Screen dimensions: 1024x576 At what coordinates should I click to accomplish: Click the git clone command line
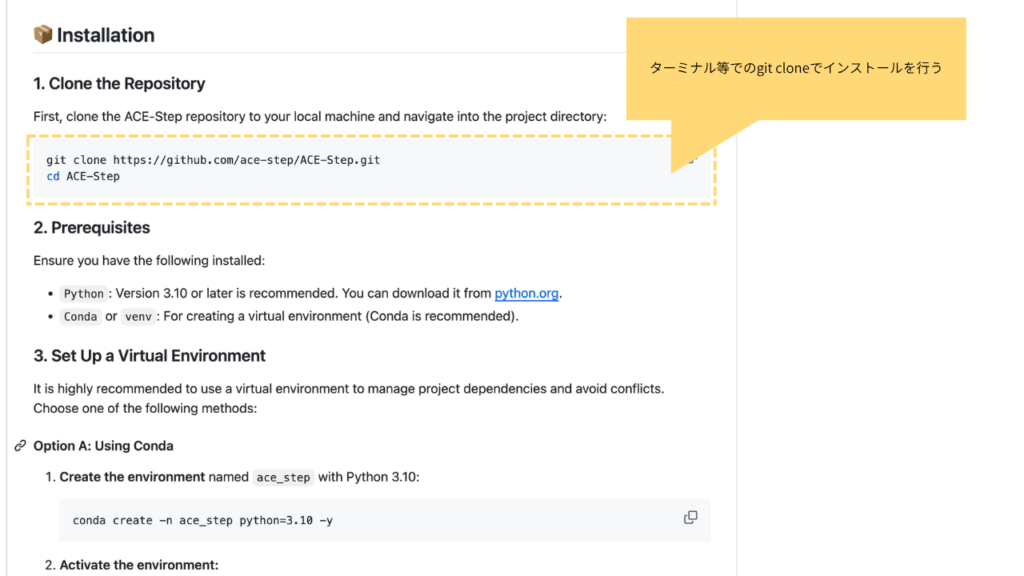pos(213,160)
